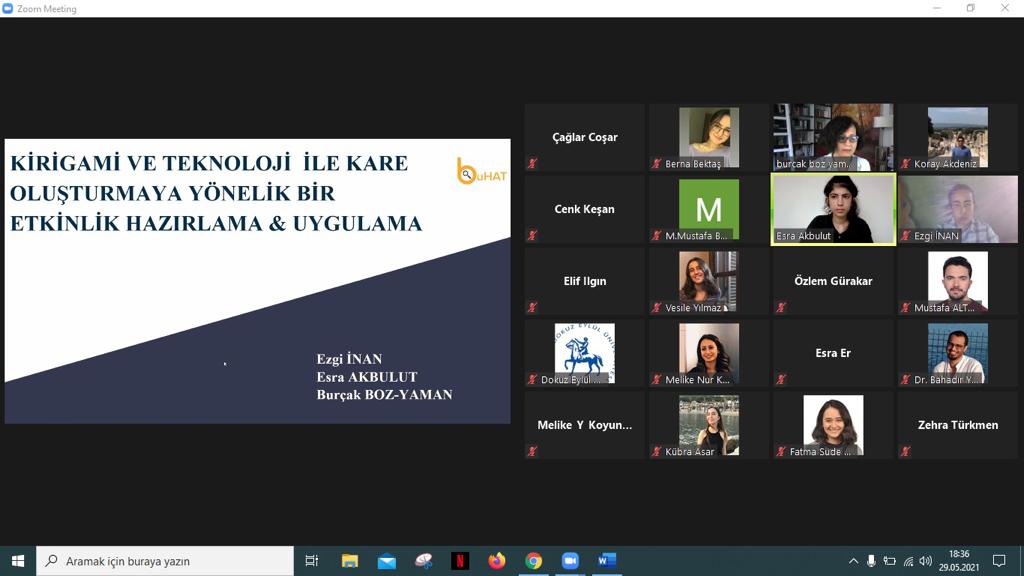This screenshot has height=576, width=1024.
Task: Select Elif Ilgın participant tile
Action: [584, 281]
